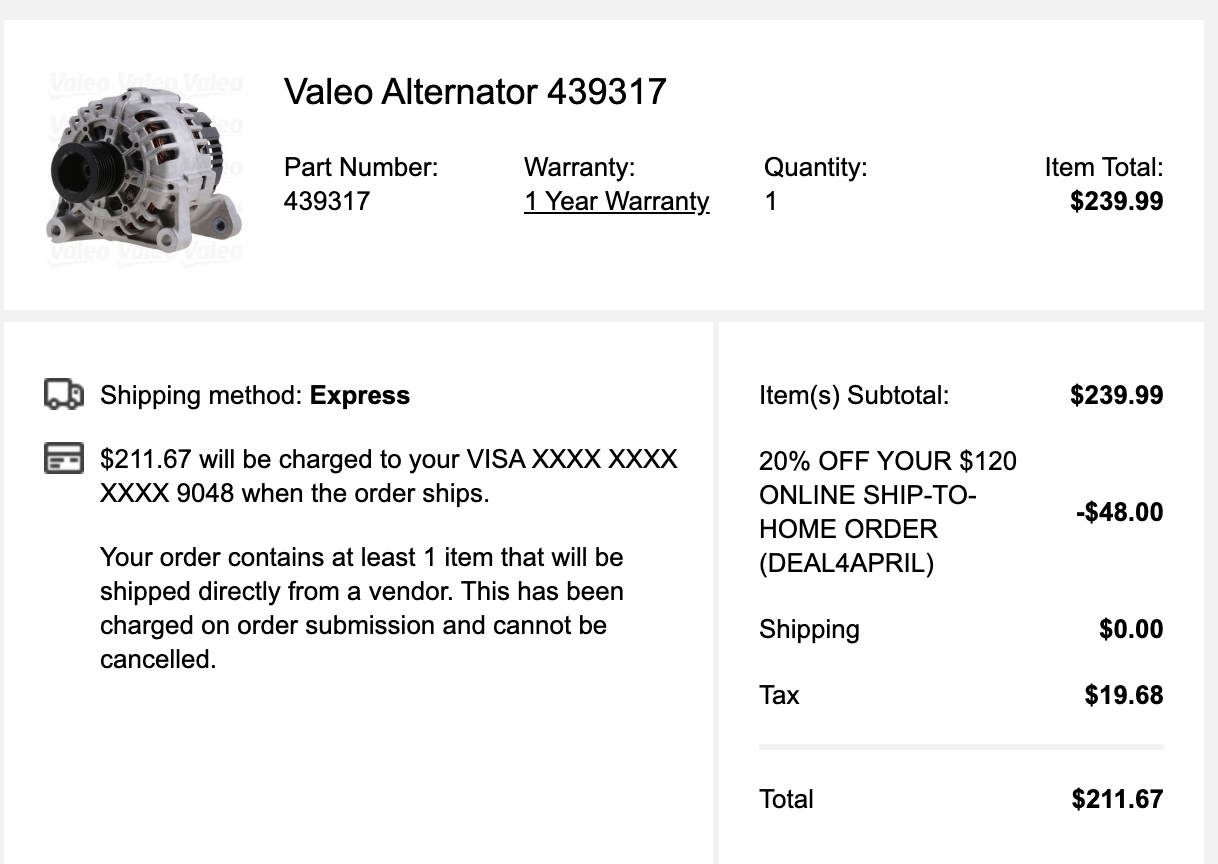
Task: Open the 1 Year Warranty link
Action: tap(616, 201)
